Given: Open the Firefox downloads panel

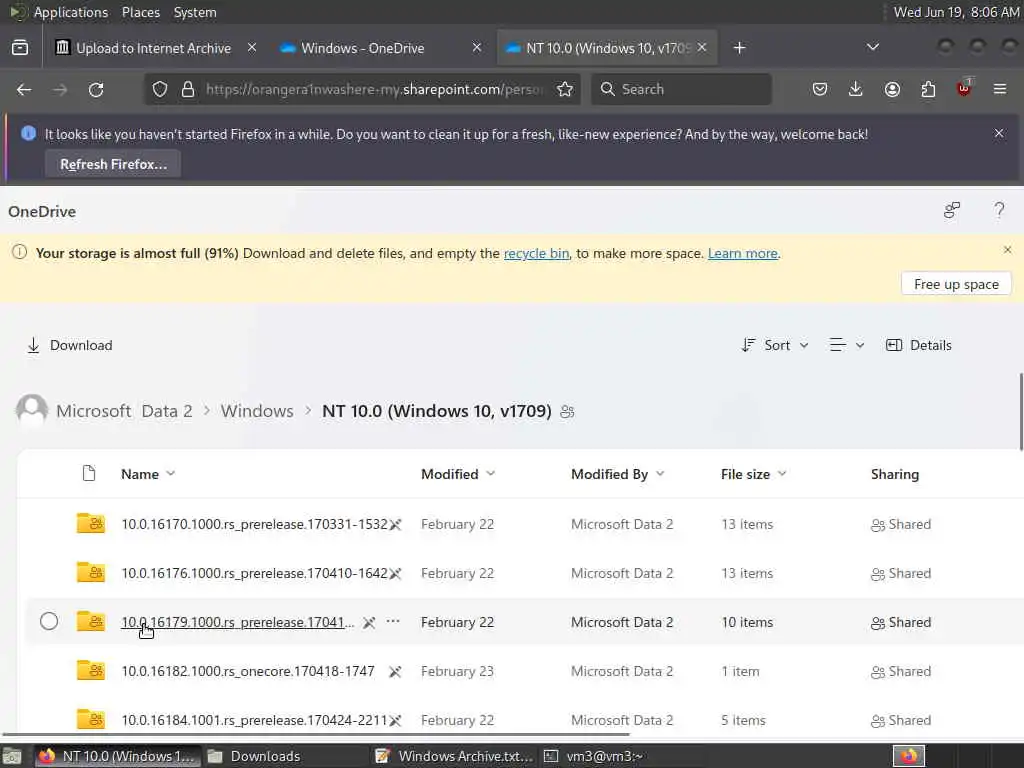Looking at the screenshot, I should pyautogui.click(x=856, y=89).
